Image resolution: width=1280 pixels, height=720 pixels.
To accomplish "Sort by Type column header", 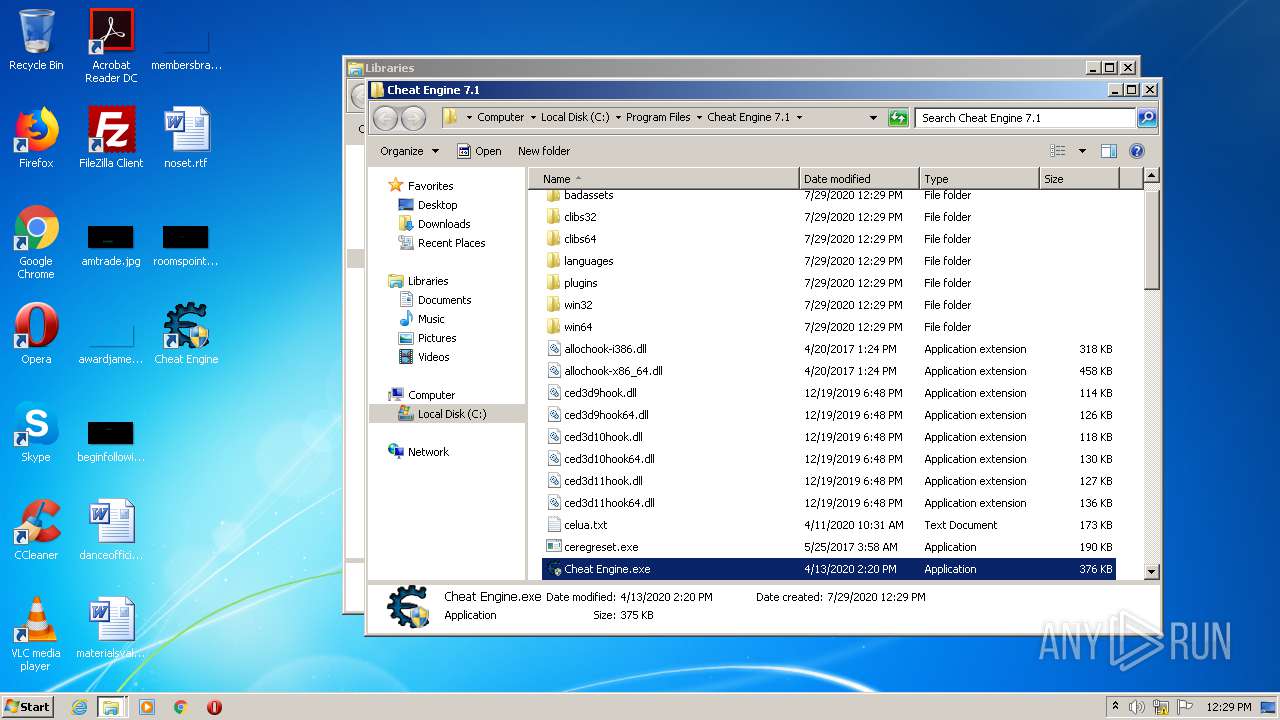I will coord(979,179).
